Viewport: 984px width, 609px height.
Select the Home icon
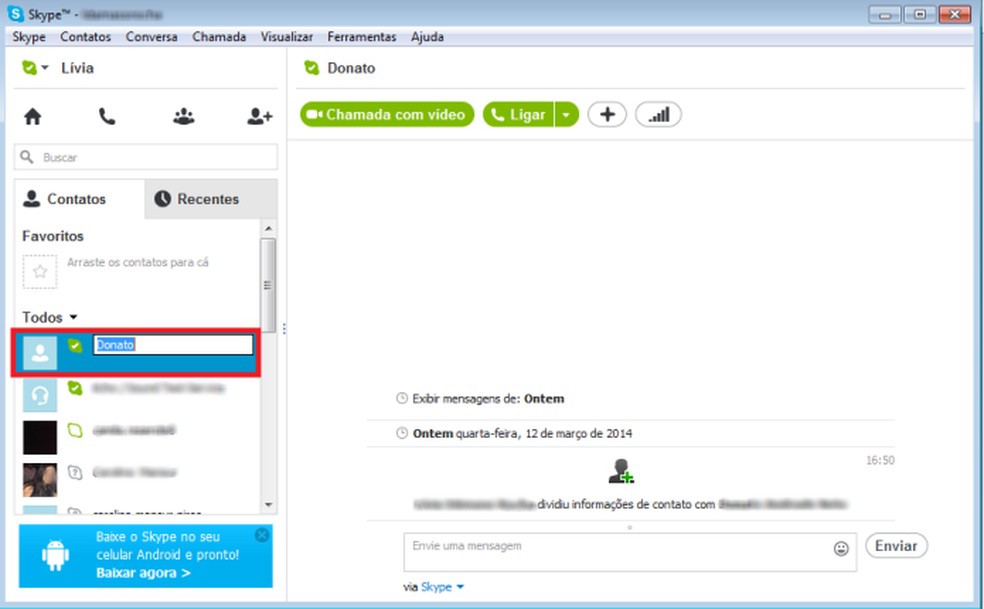(32, 115)
